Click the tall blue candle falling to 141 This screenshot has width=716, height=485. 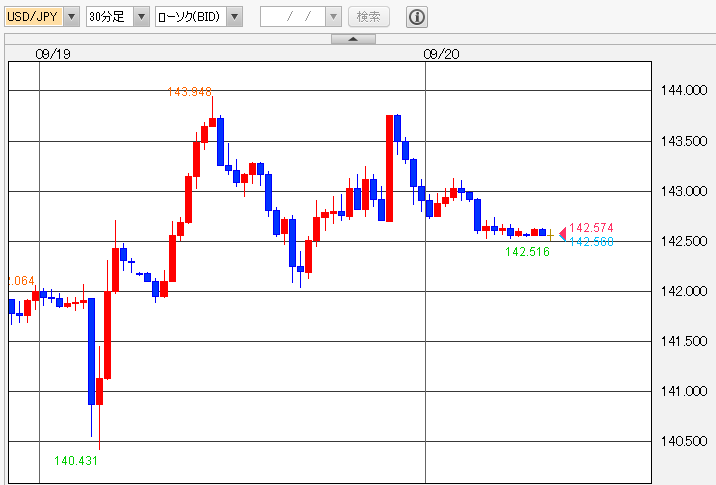pyautogui.click(x=91, y=352)
